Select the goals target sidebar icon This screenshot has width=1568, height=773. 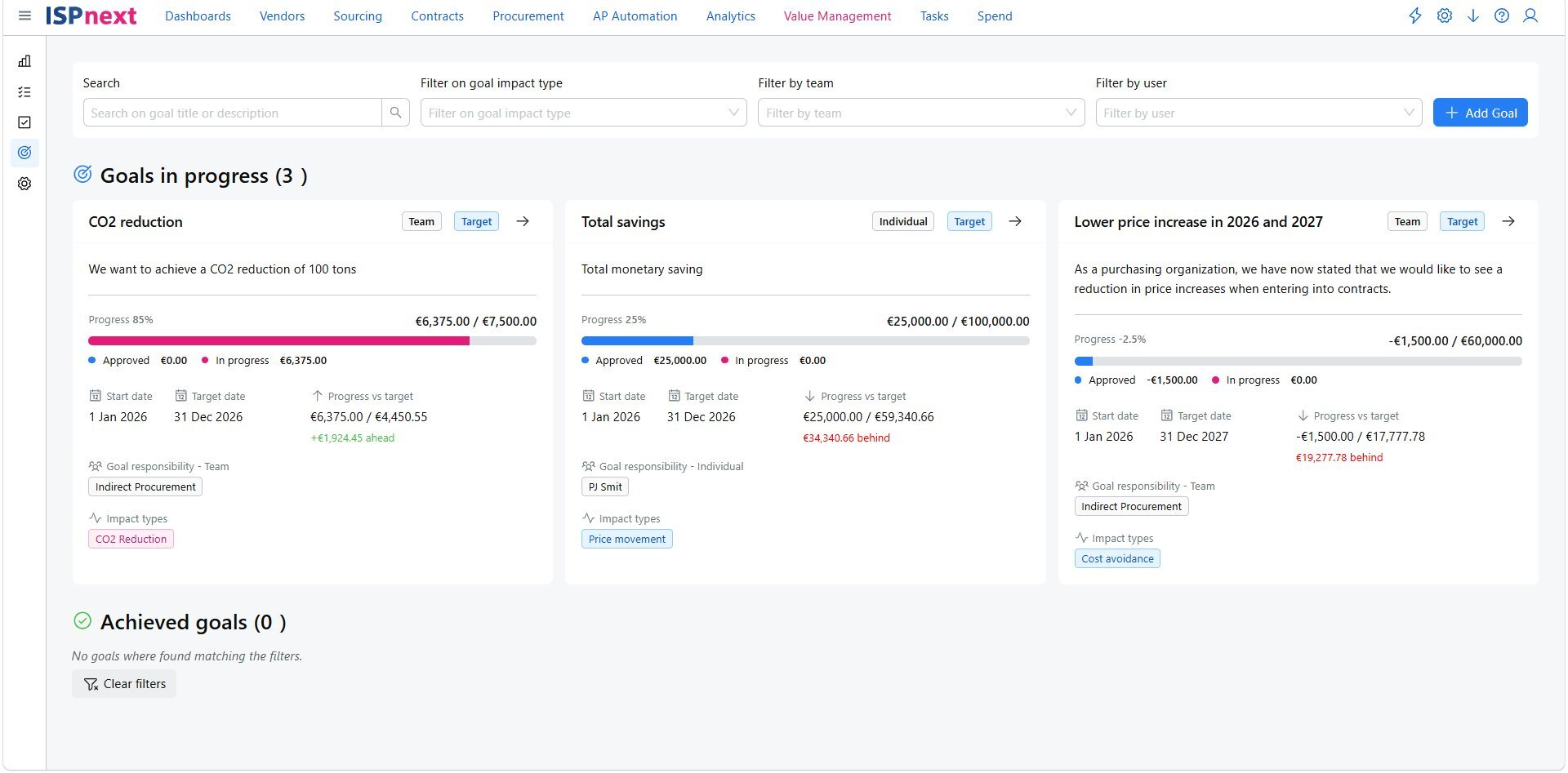tap(24, 153)
